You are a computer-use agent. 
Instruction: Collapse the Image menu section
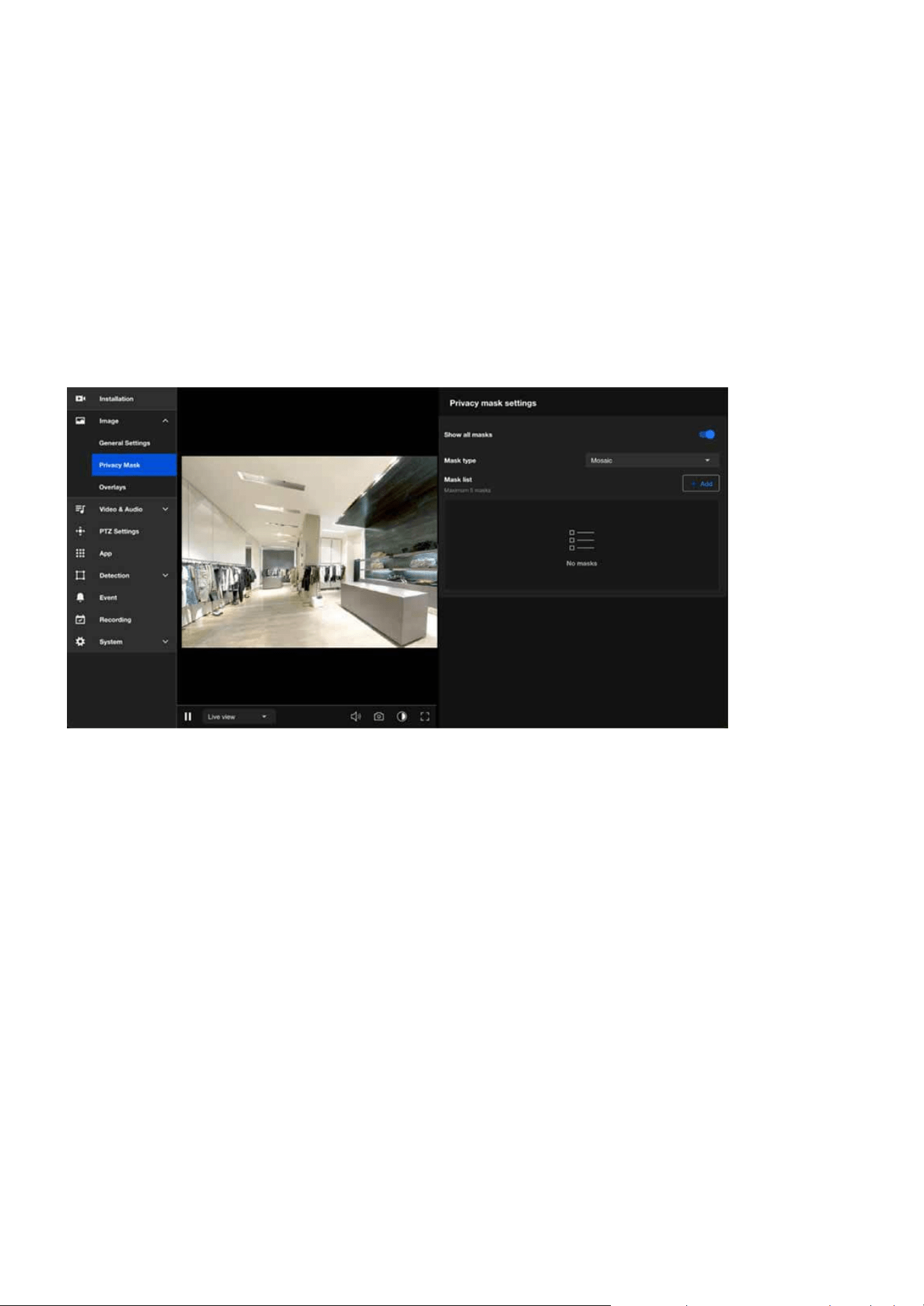pos(165,421)
